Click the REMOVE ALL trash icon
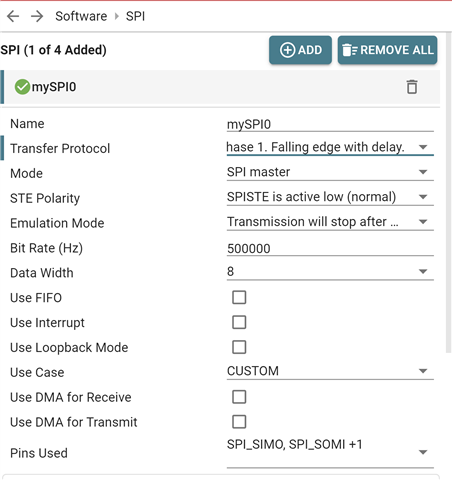Screen dimensions: 452x480 click(x=349, y=50)
